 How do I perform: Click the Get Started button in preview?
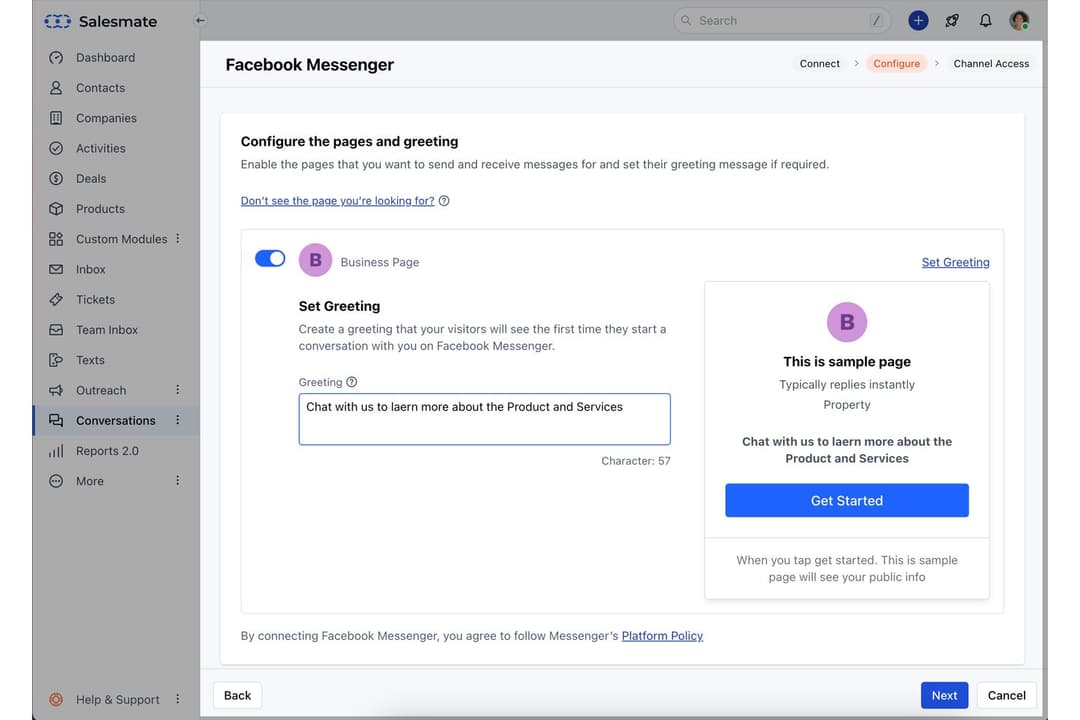(x=847, y=501)
